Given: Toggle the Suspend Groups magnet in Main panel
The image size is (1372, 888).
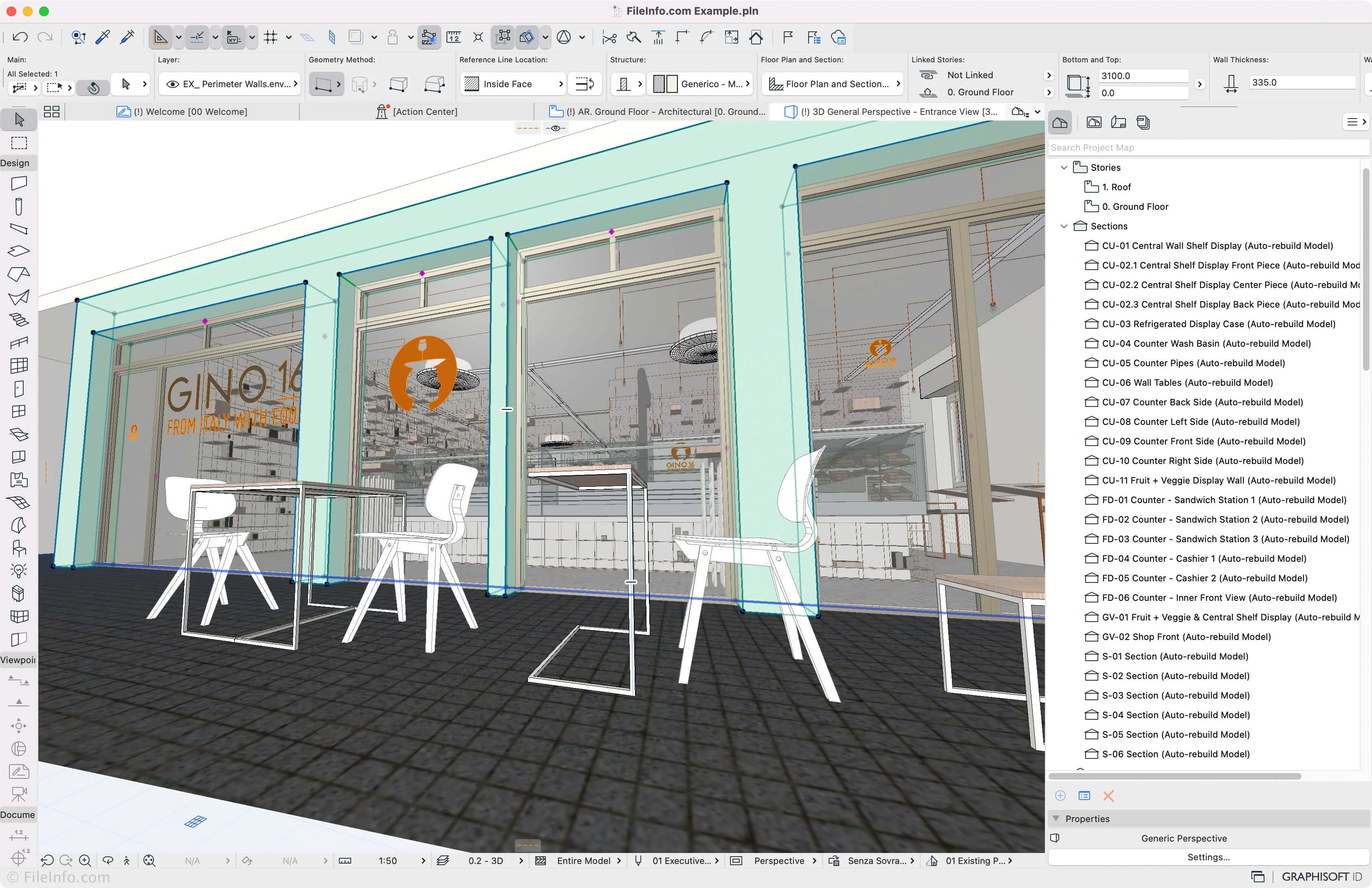Looking at the screenshot, I should pyautogui.click(x=93, y=88).
